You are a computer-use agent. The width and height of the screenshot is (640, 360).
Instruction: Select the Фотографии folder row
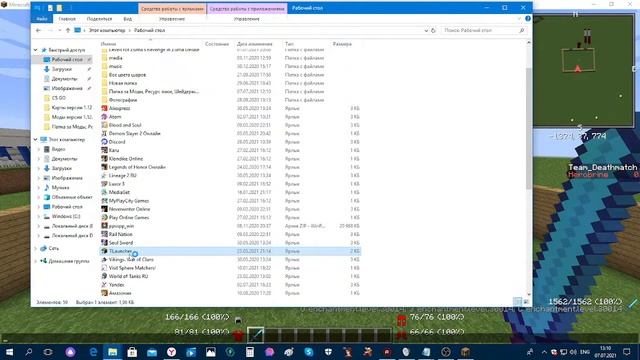pos(231,100)
